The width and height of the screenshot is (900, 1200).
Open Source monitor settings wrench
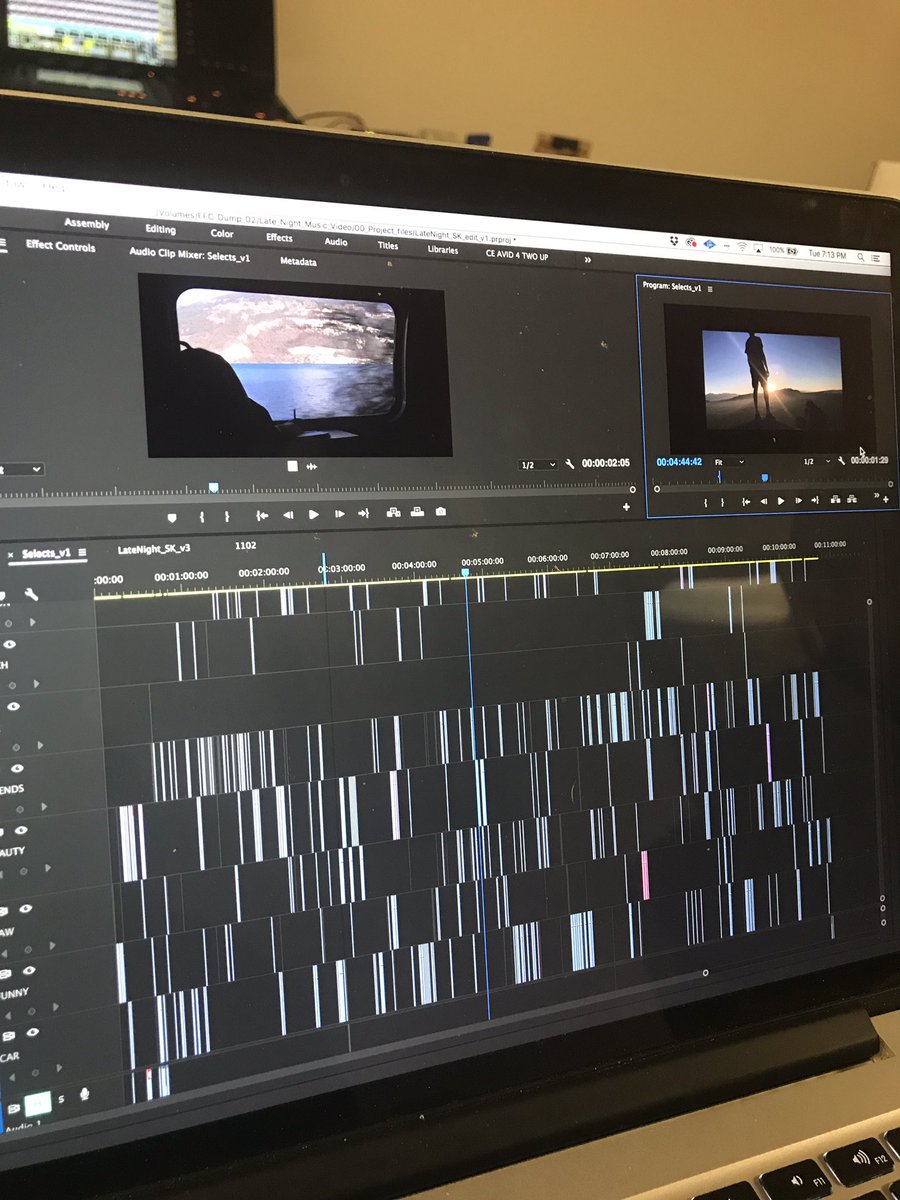tap(570, 464)
